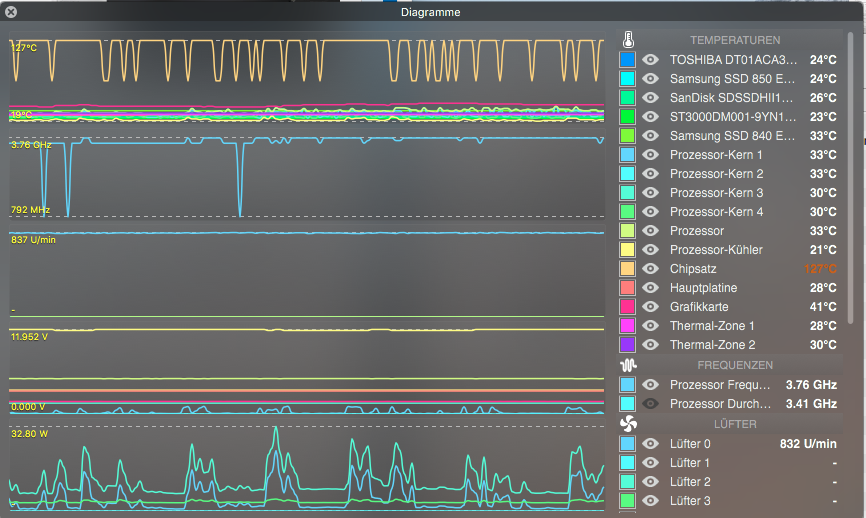Click the 3.41 GHz frequency value
Screen dimensions: 866x518
pos(811,404)
